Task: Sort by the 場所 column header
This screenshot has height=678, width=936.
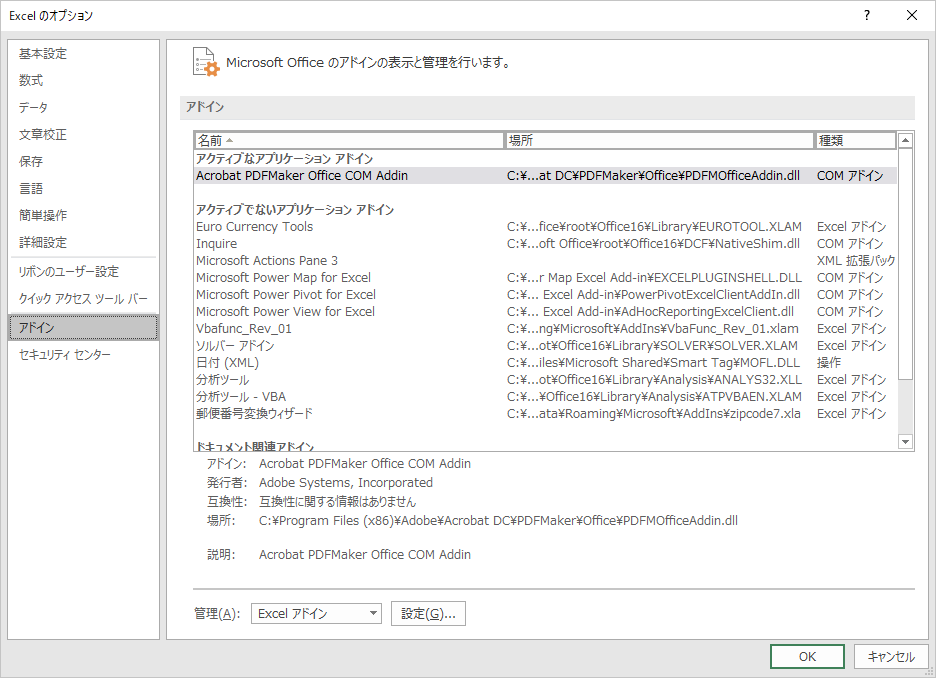Action: click(x=660, y=140)
